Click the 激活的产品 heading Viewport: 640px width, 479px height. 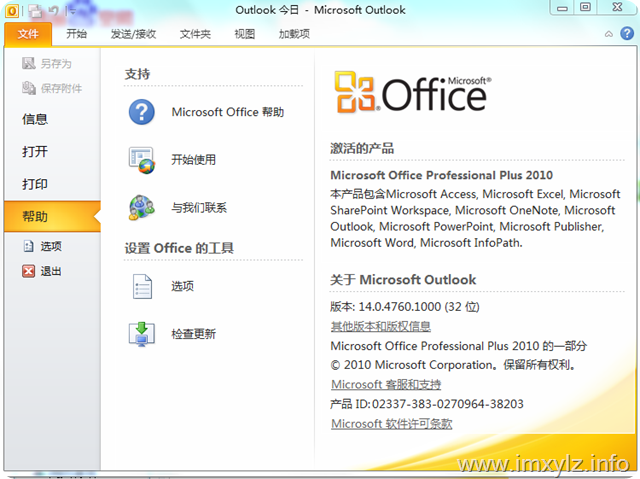coord(362,148)
